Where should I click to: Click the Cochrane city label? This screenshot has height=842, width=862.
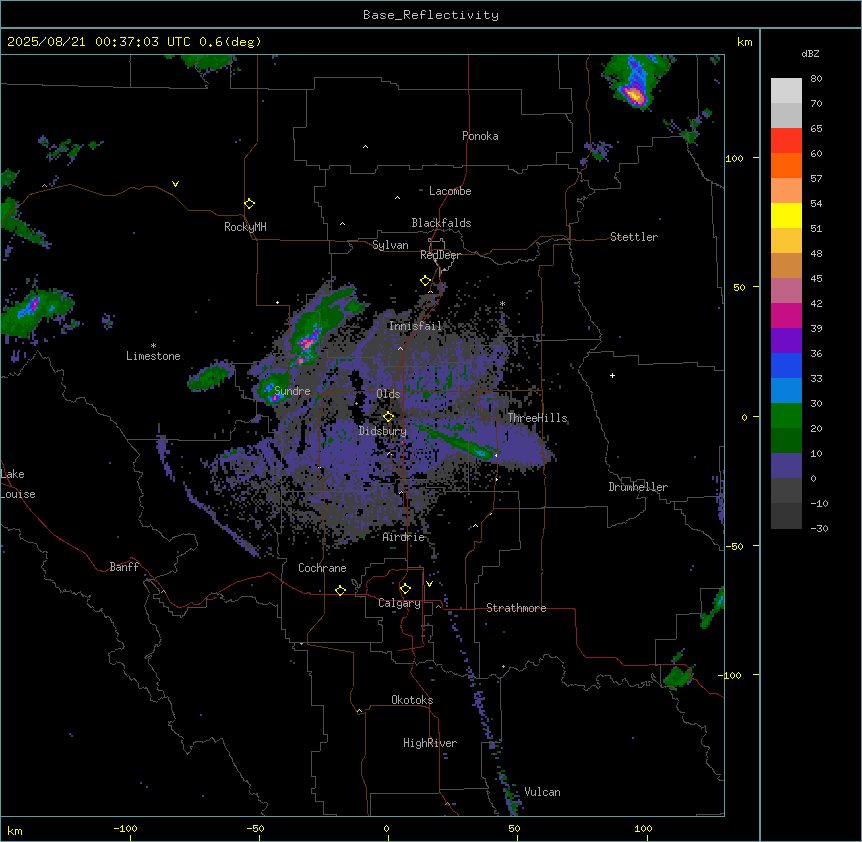[x=322, y=568]
